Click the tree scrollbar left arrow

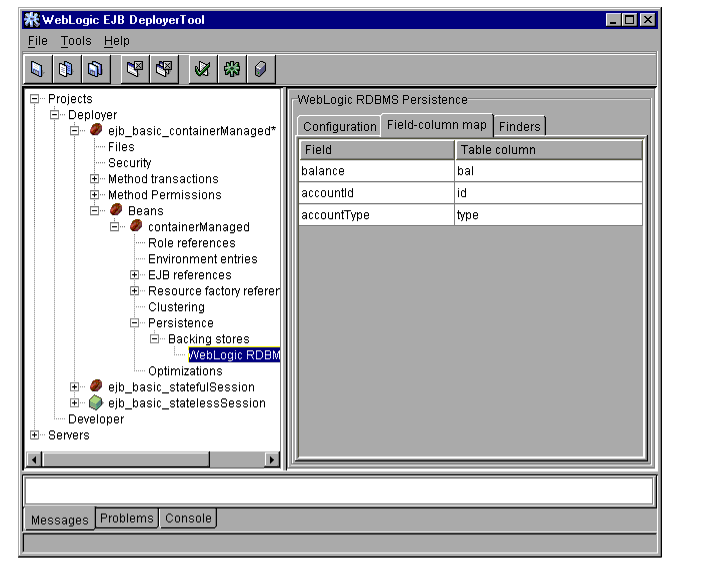click(x=35, y=460)
